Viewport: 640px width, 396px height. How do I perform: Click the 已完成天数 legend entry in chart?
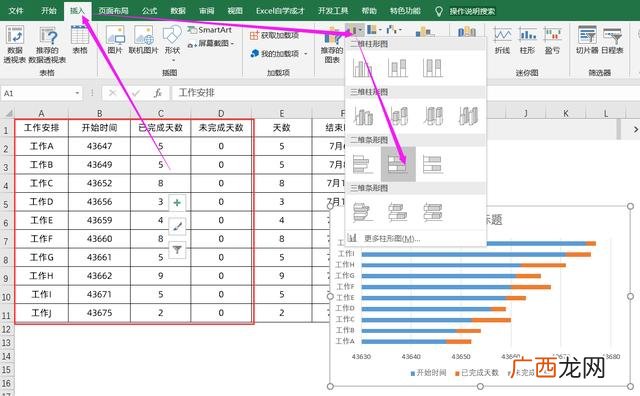pos(477,373)
